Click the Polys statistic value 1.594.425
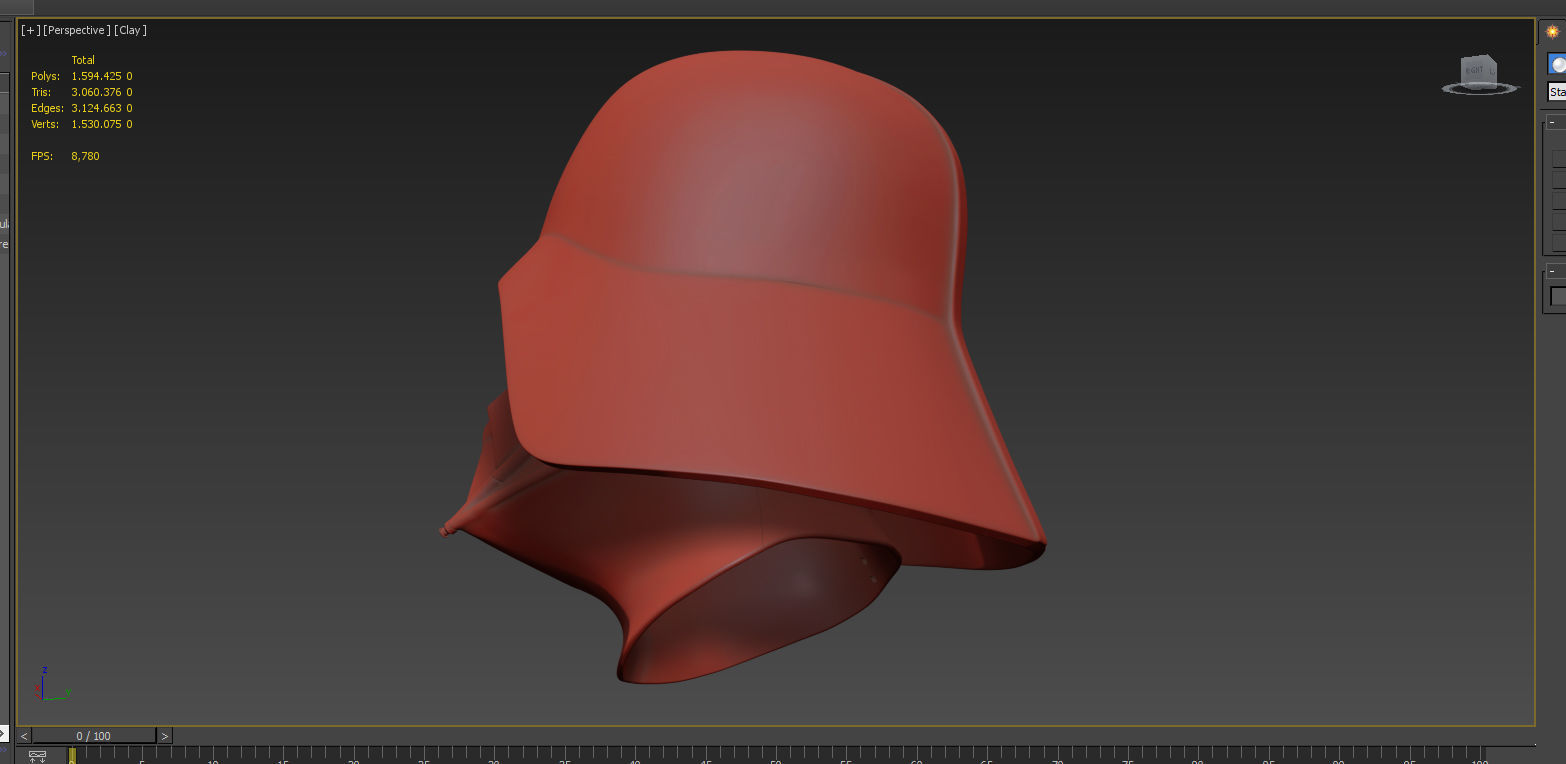The width and height of the screenshot is (1566, 764). pyautogui.click(x=97, y=76)
